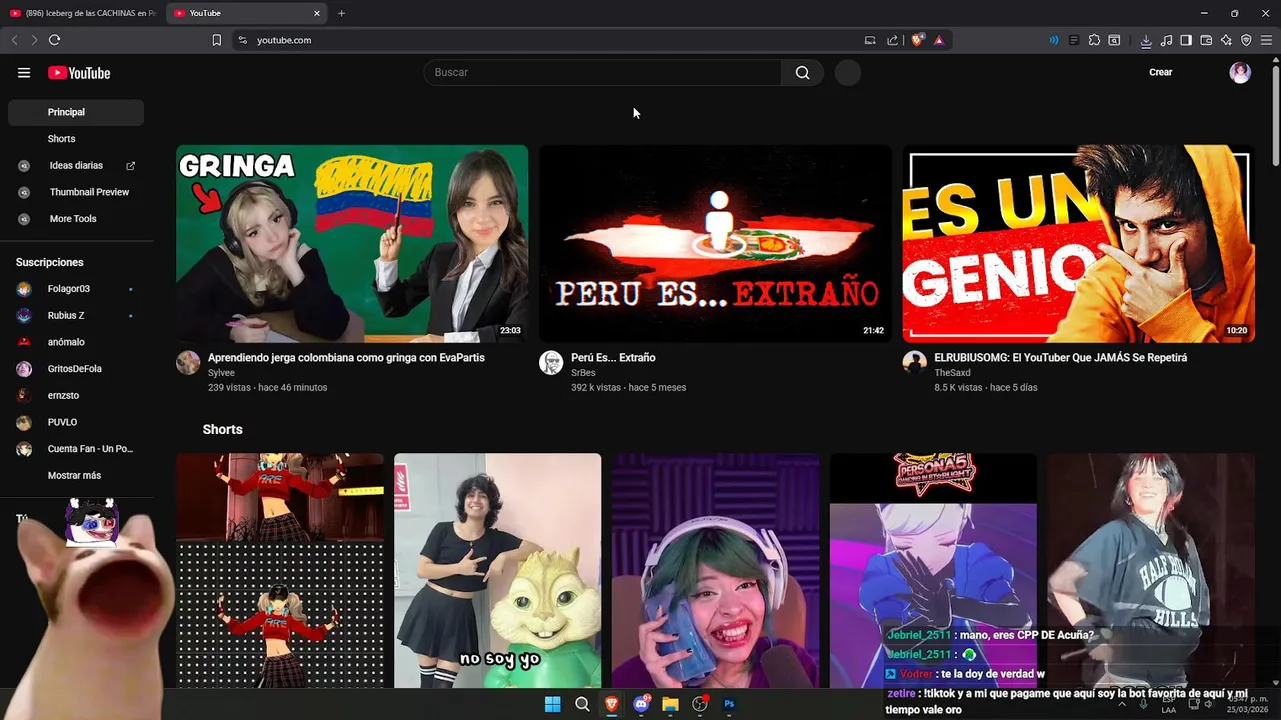
Task: Open the browser main menu icon
Action: (1267, 40)
